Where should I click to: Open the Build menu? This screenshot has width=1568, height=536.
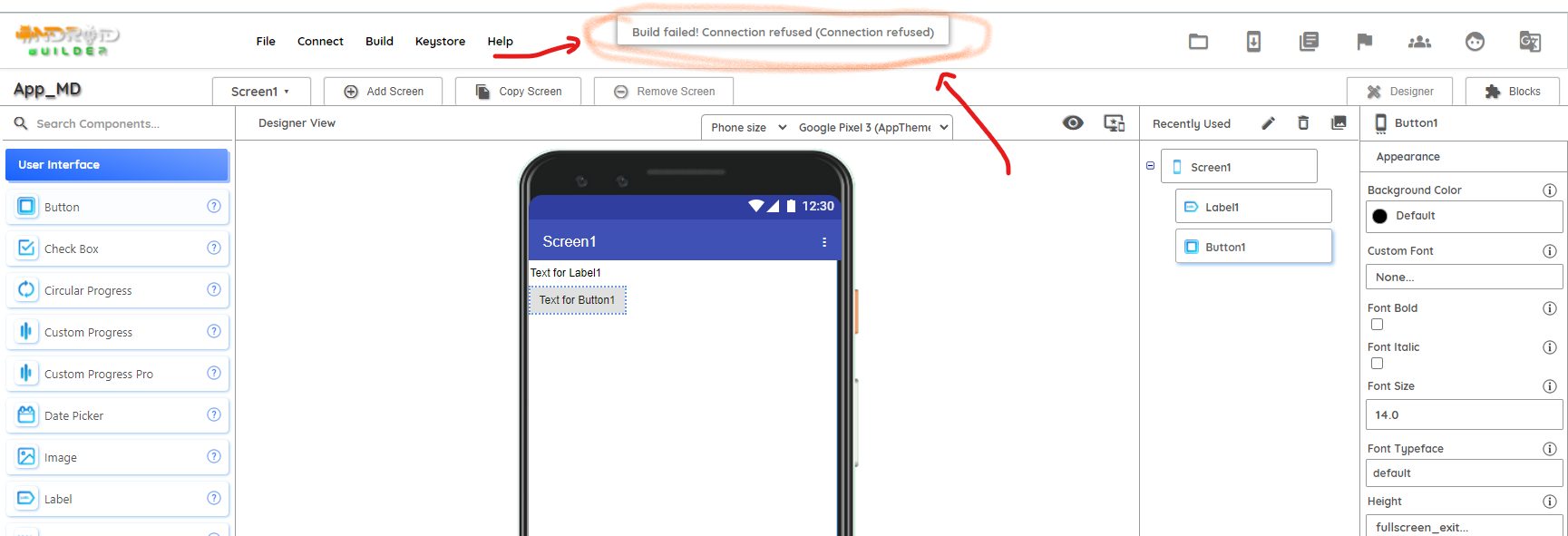point(379,42)
